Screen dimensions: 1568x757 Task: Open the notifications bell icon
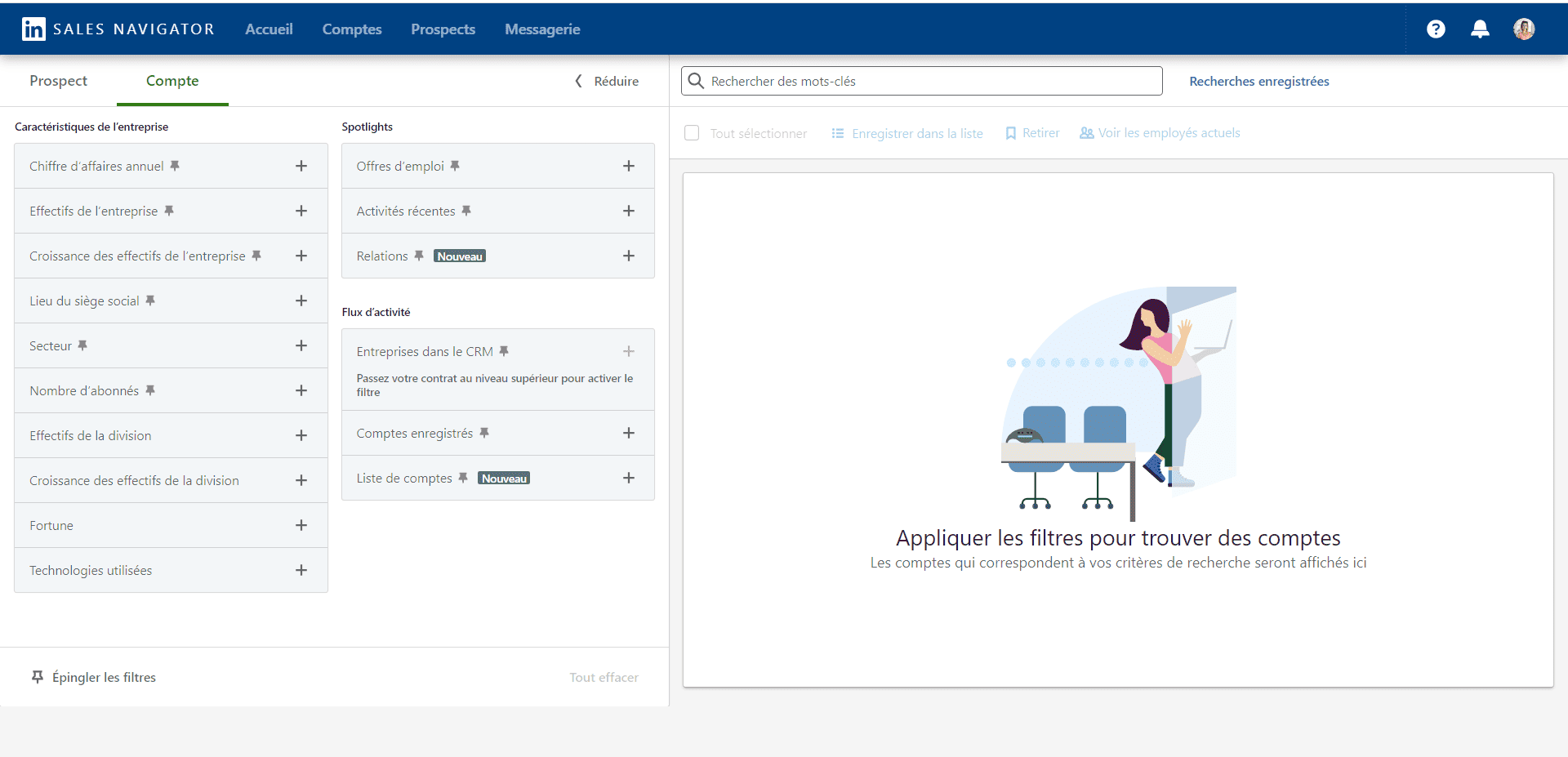pyautogui.click(x=1480, y=29)
